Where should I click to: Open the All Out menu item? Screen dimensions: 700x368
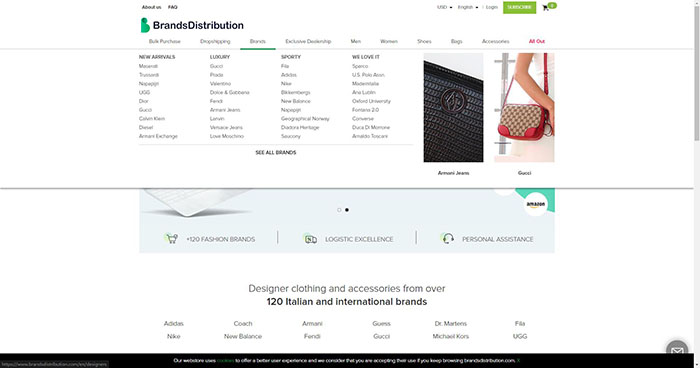pos(537,41)
